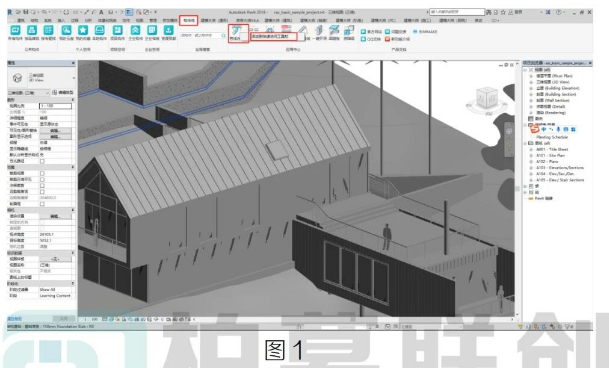Click the 属性帮助 link under Properties
This screenshot has height=368, width=609.
(15, 319)
